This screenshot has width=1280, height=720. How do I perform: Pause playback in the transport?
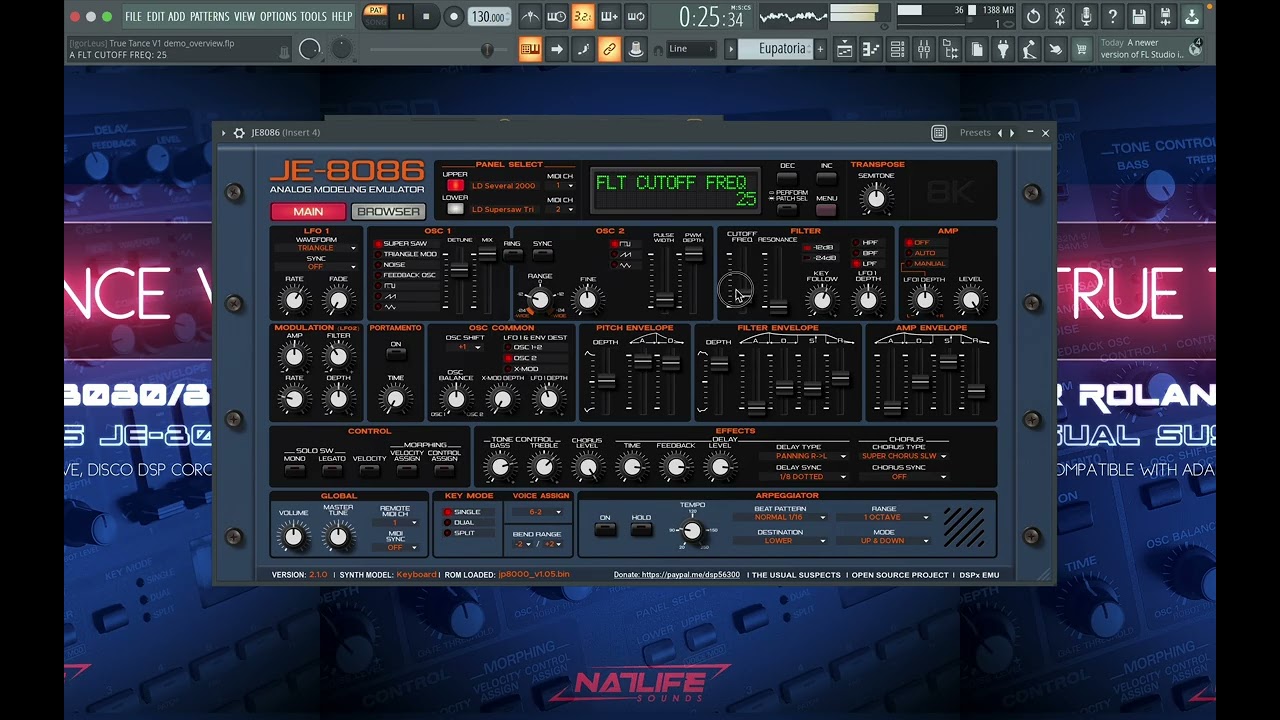401,17
